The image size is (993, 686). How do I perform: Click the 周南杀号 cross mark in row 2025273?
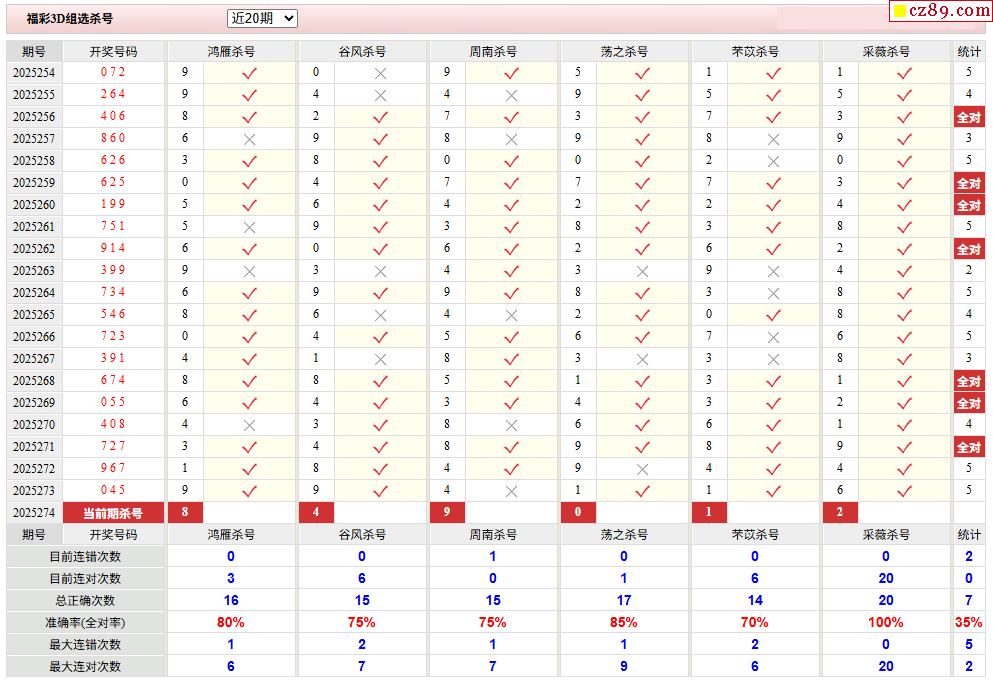(x=511, y=491)
